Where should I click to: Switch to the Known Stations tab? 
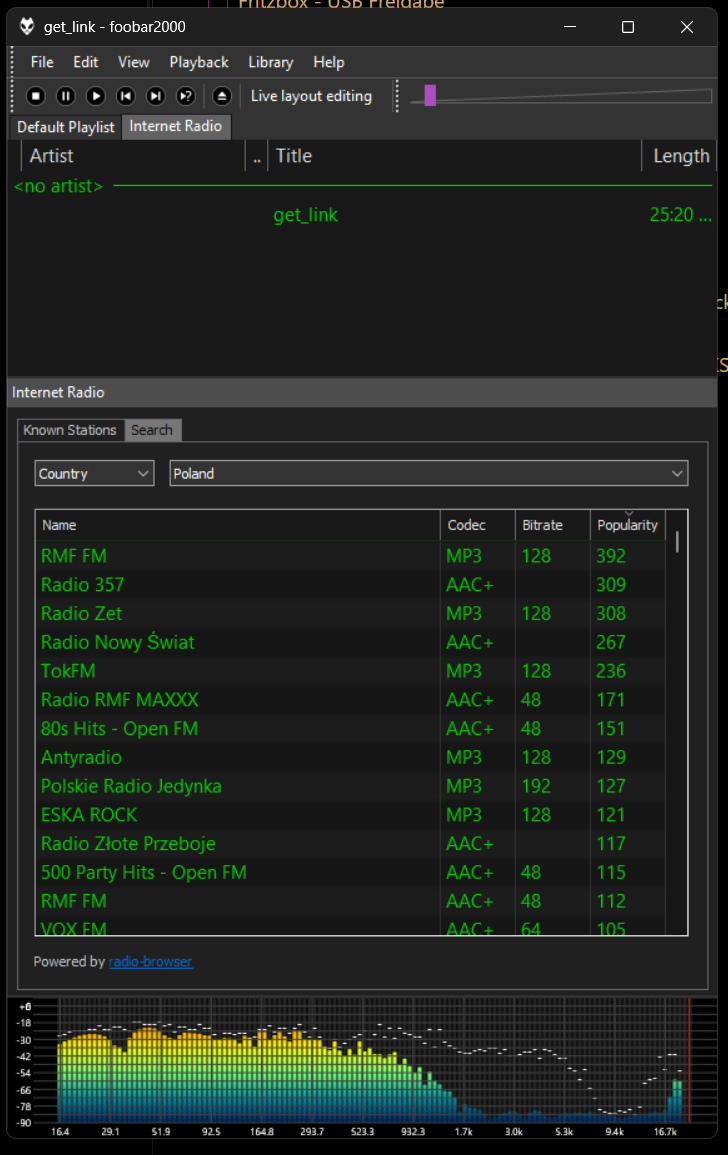[70, 430]
